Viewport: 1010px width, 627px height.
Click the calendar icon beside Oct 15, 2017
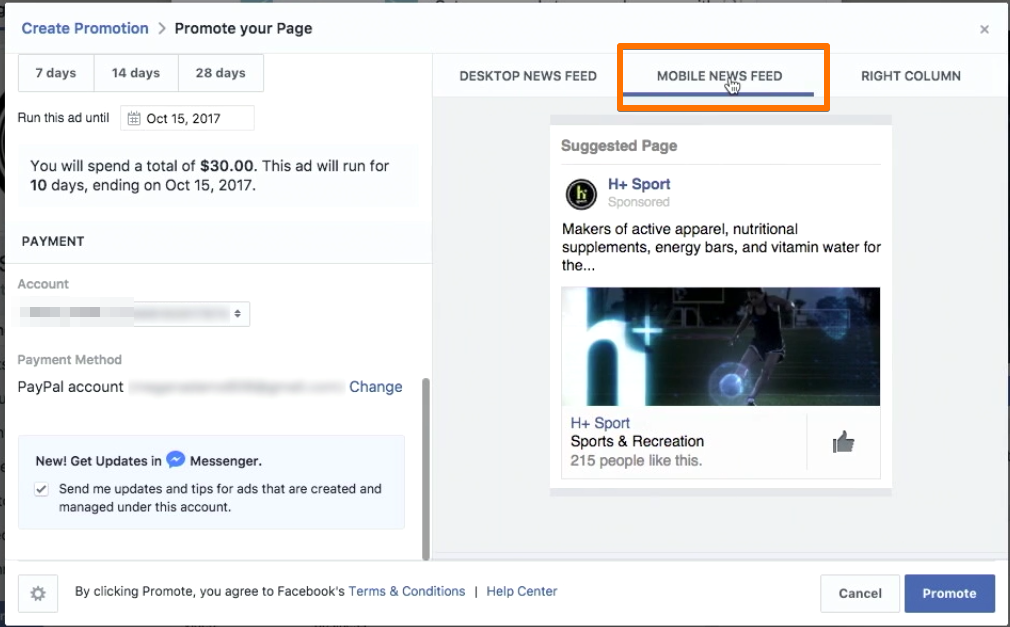pos(133,119)
